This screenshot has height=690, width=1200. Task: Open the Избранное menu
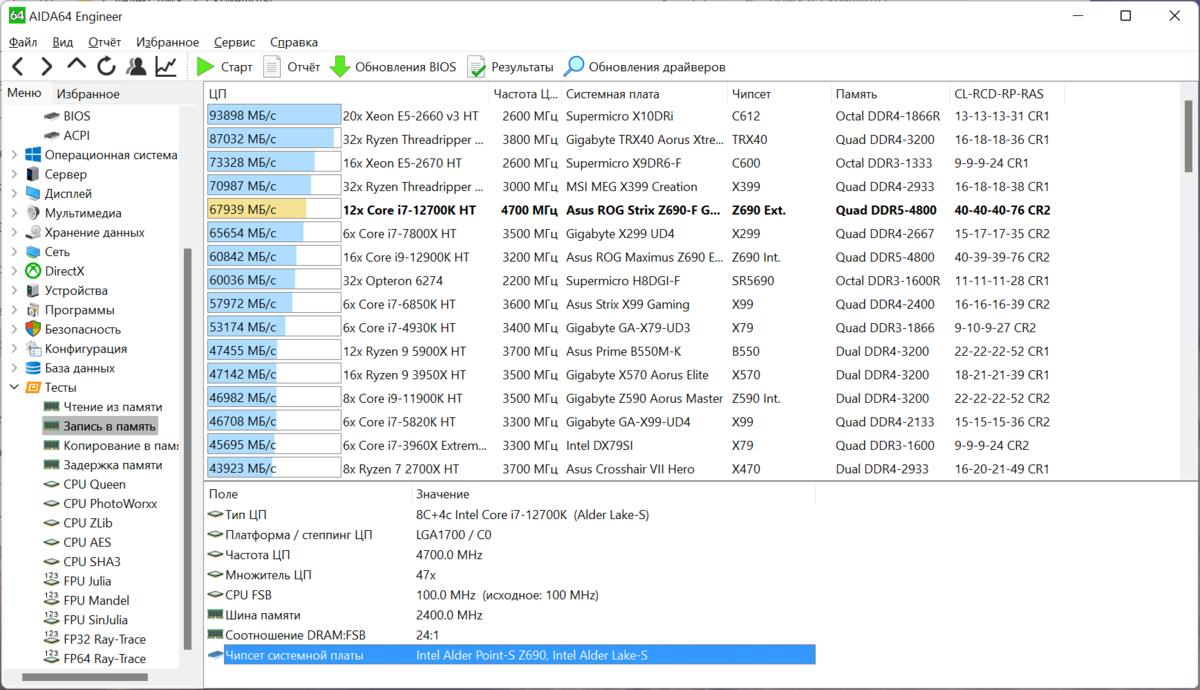click(167, 42)
